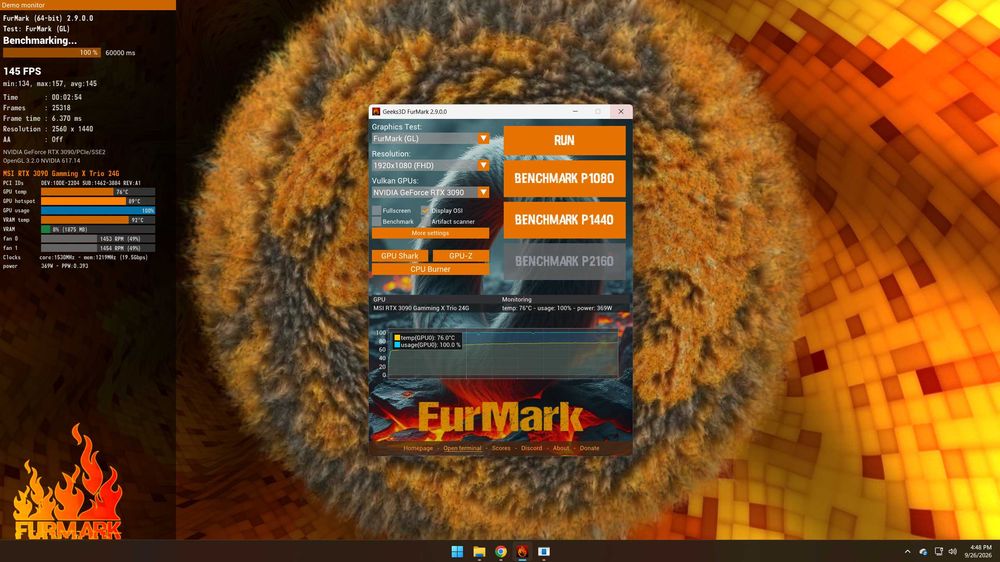
Task: Click the Time 00:02:54 row
Action: coord(43,98)
